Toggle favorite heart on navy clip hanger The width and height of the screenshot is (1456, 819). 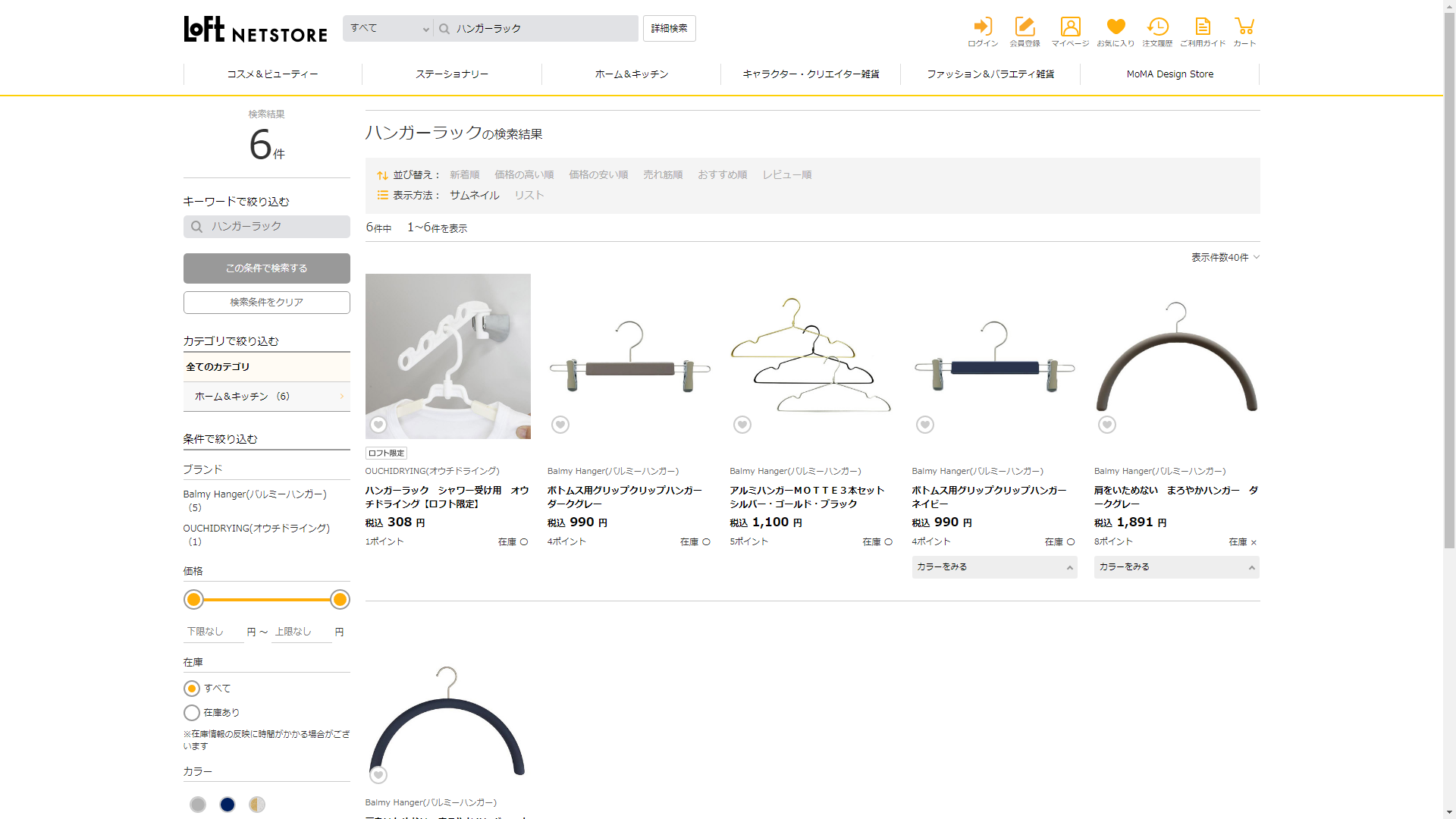925,425
